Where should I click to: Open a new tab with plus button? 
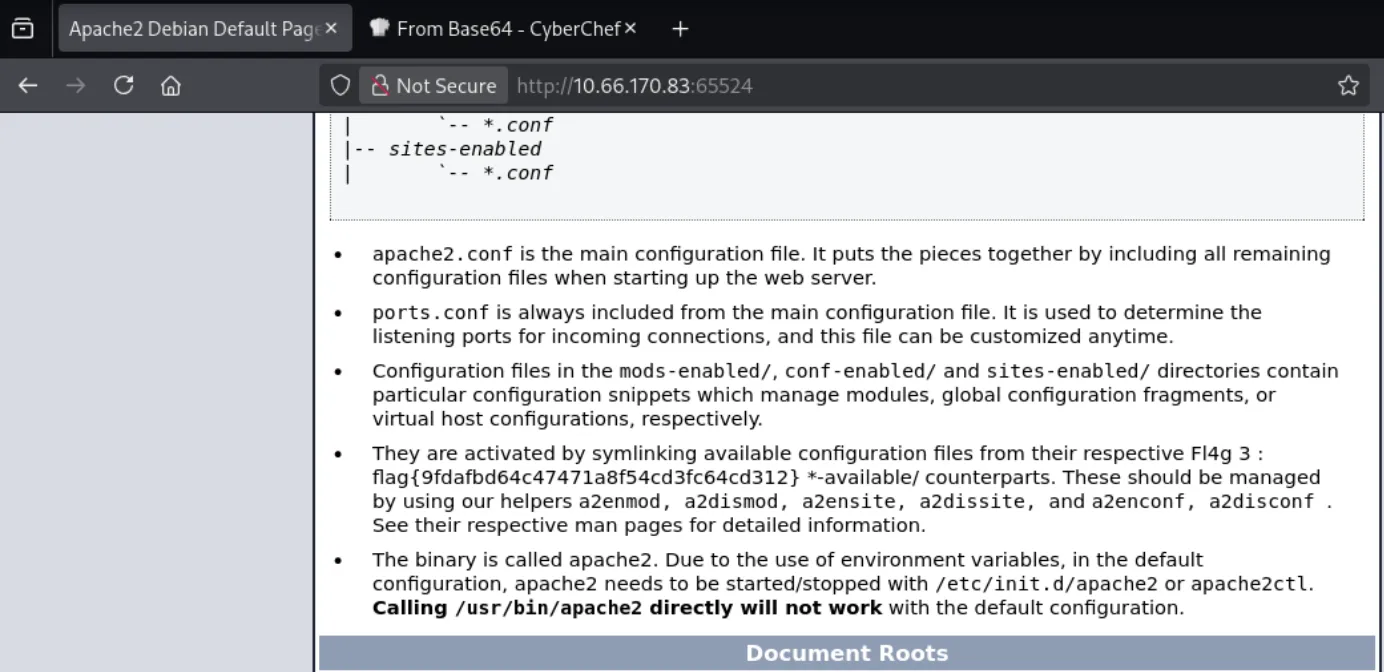[680, 29]
